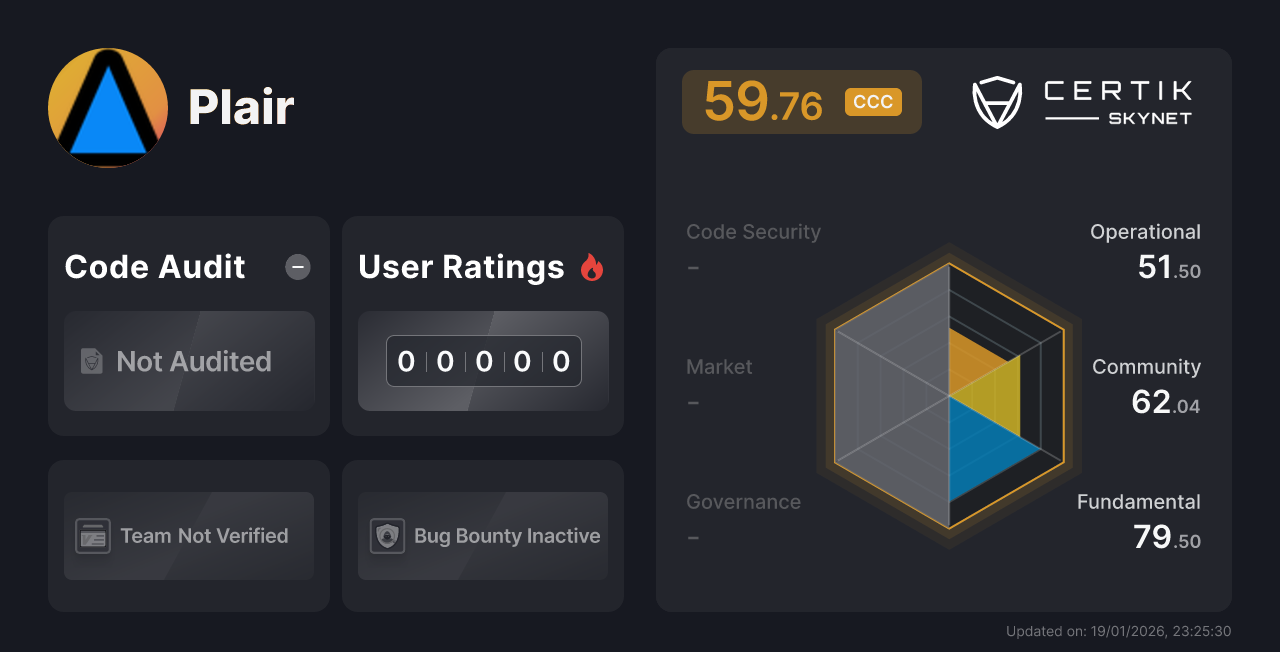Toggle the minus indicator beside Code Audit
Viewport: 1280px width, 652px height.
tap(297, 266)
